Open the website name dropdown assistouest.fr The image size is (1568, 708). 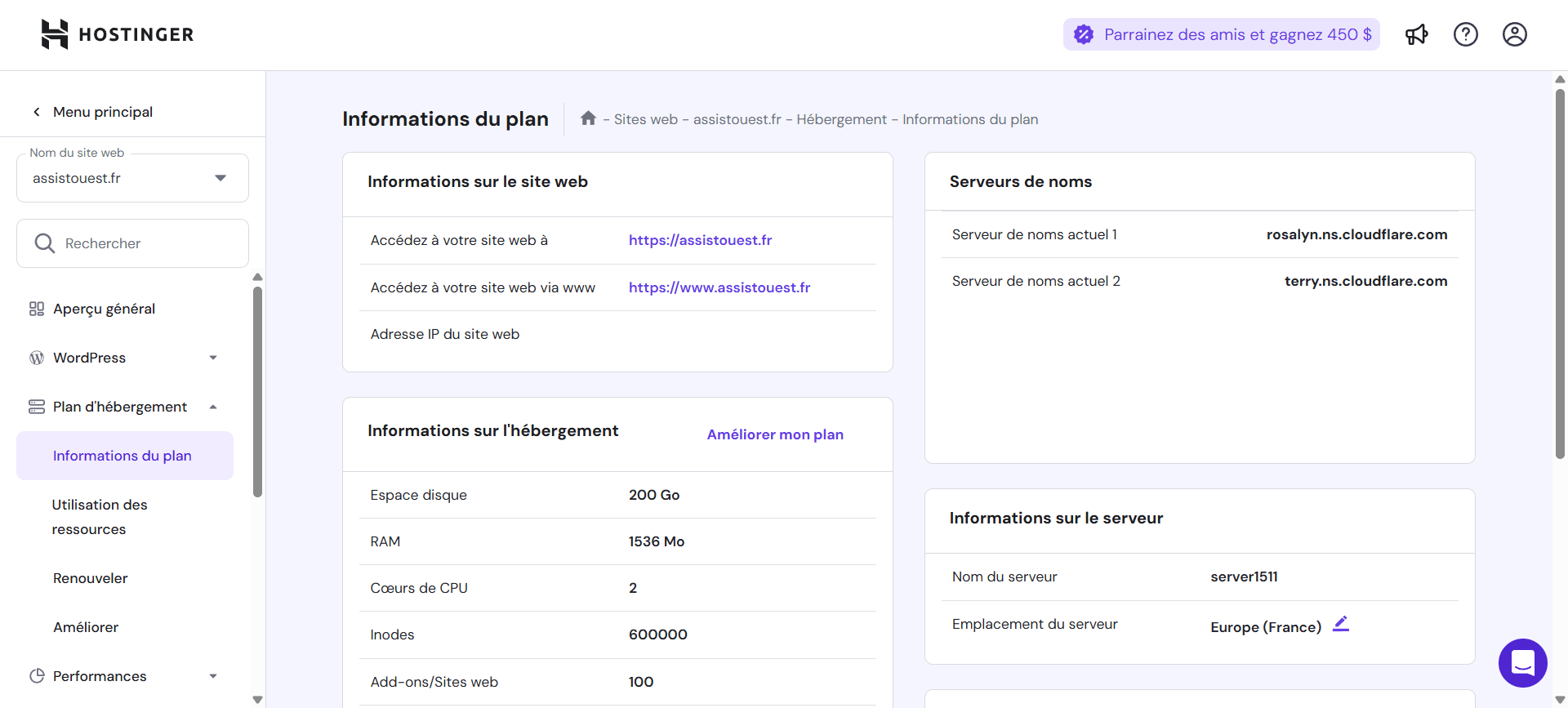[x=132, y=178]
